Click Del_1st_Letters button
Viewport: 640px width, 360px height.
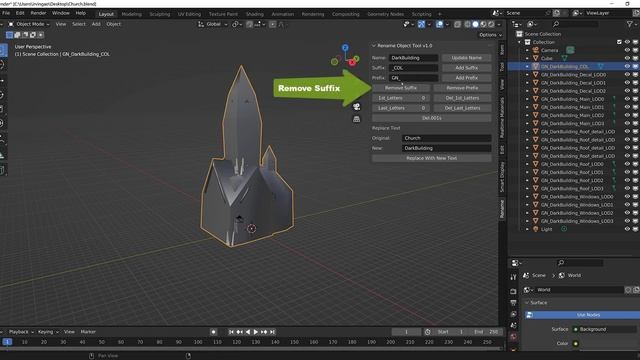pos(462,98)
